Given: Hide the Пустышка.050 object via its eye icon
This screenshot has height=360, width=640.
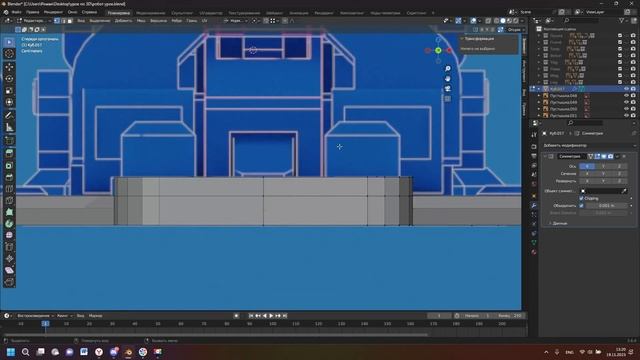Looking at the screenshot, I should click(627, 109).
